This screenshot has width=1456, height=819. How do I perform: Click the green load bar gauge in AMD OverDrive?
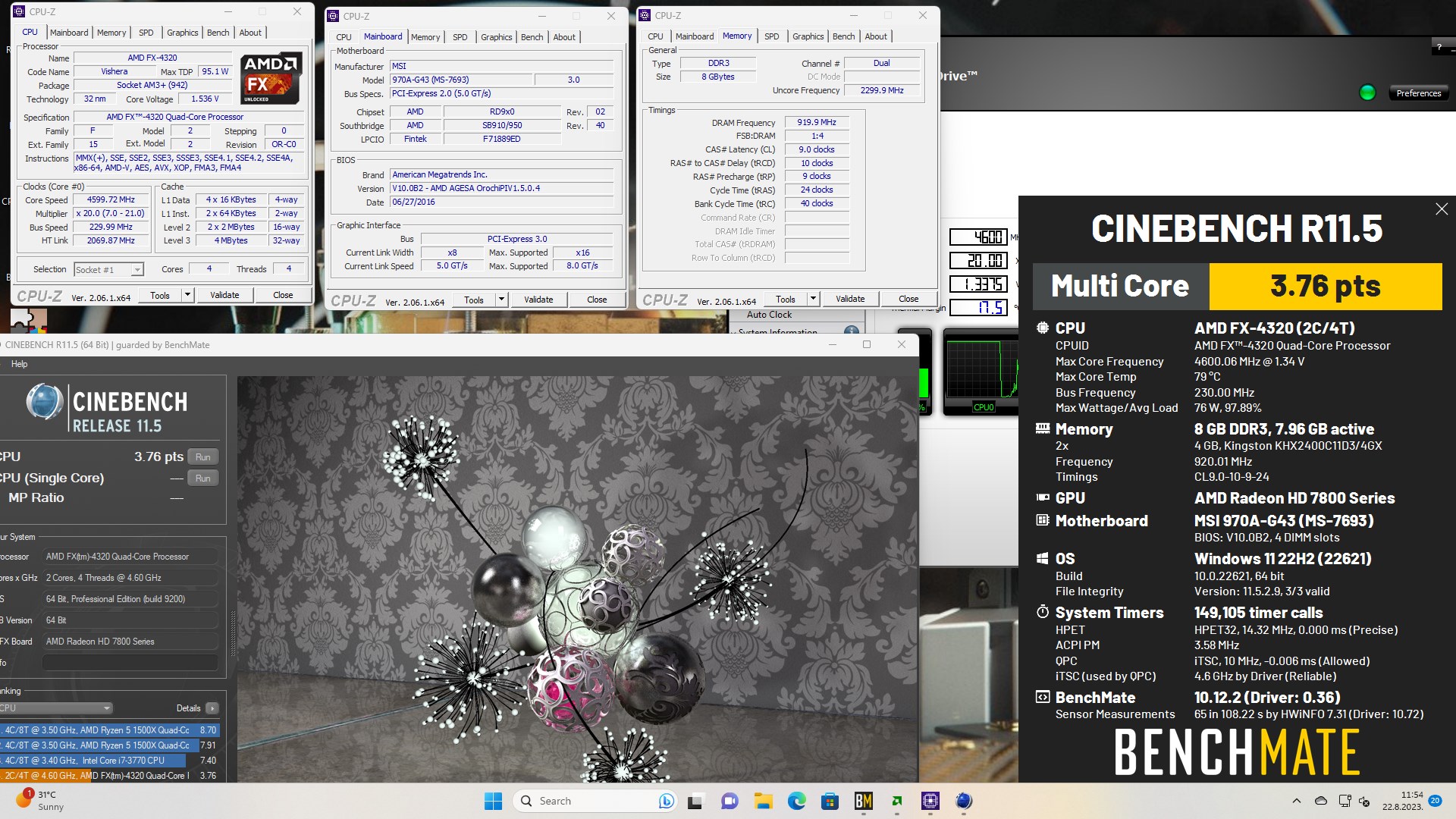tap(924, 383)
